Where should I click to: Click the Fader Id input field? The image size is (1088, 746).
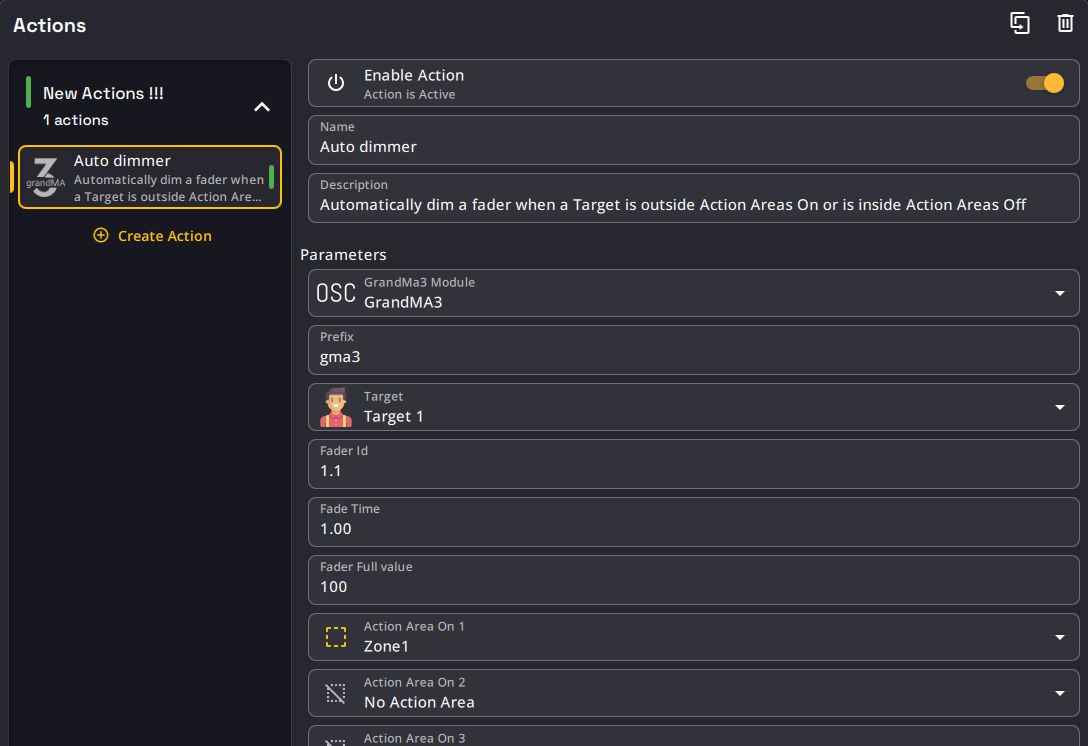(x=693, y=471)
